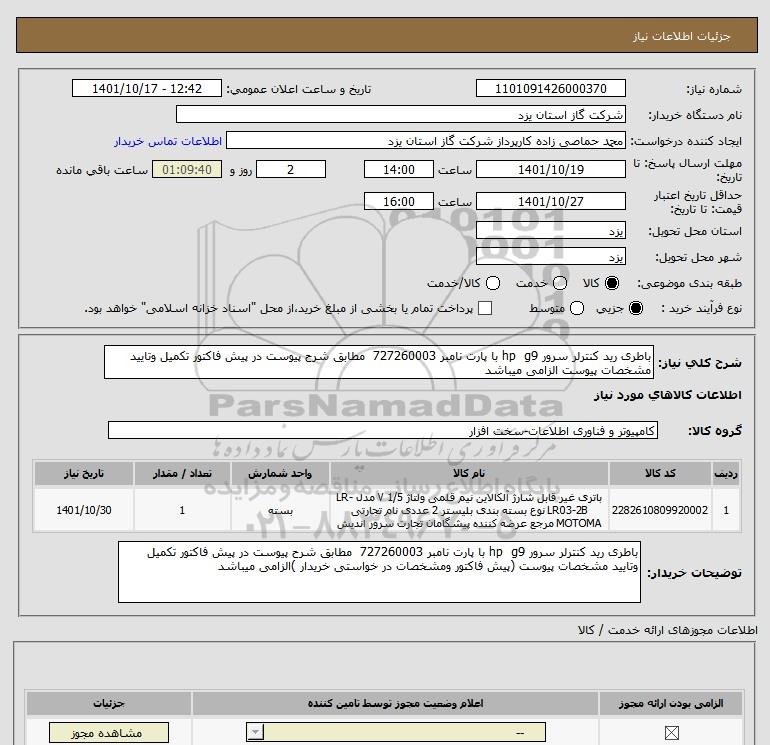Click the کد کالا column header
The height and width of the screenshot is (745, 770).
click(660, 473)
